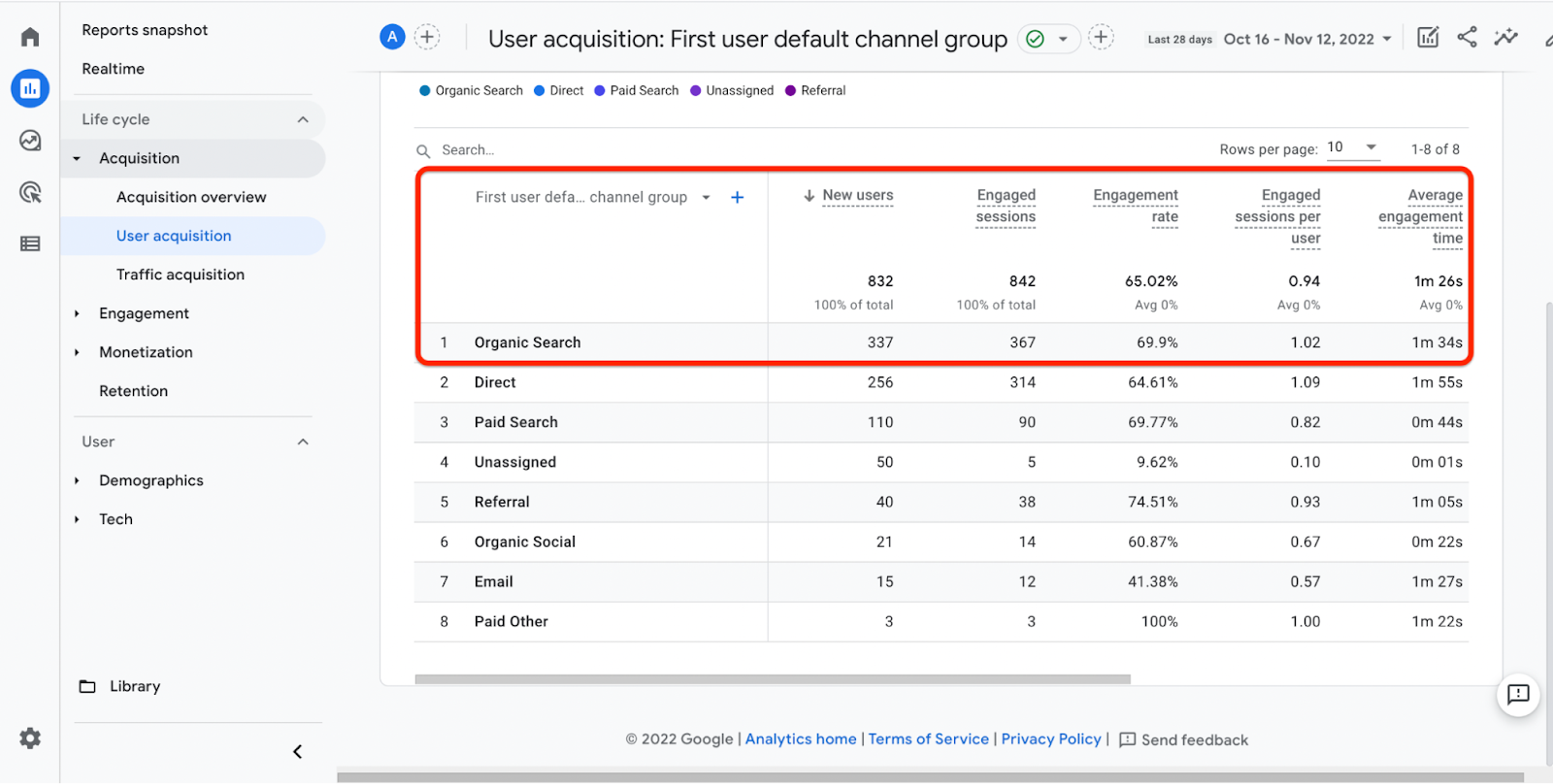Click the Customize report edit icon
The height and width of the screenshot is (784, 1553).
(1428, 38)
